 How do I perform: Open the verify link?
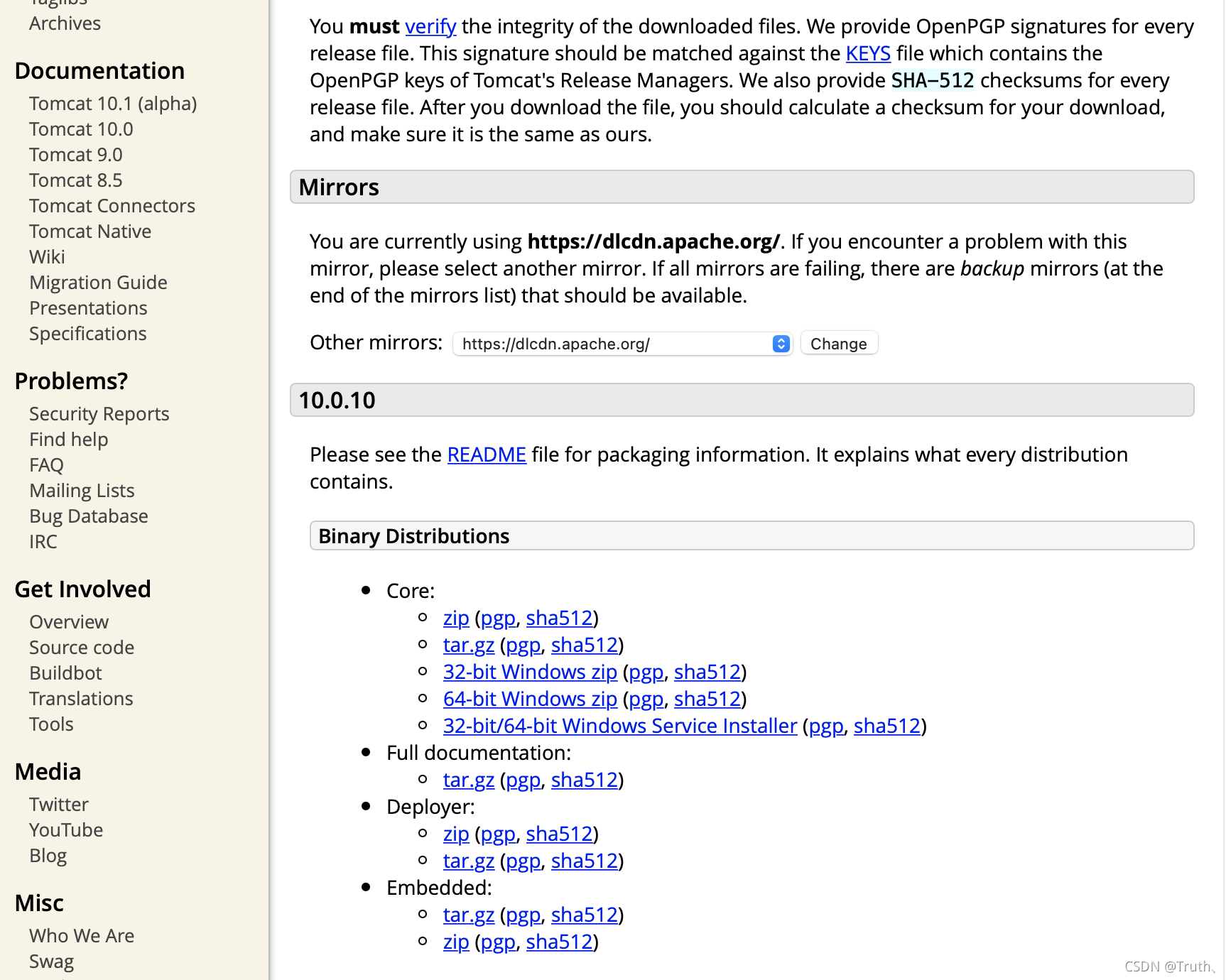coord(430,27)
